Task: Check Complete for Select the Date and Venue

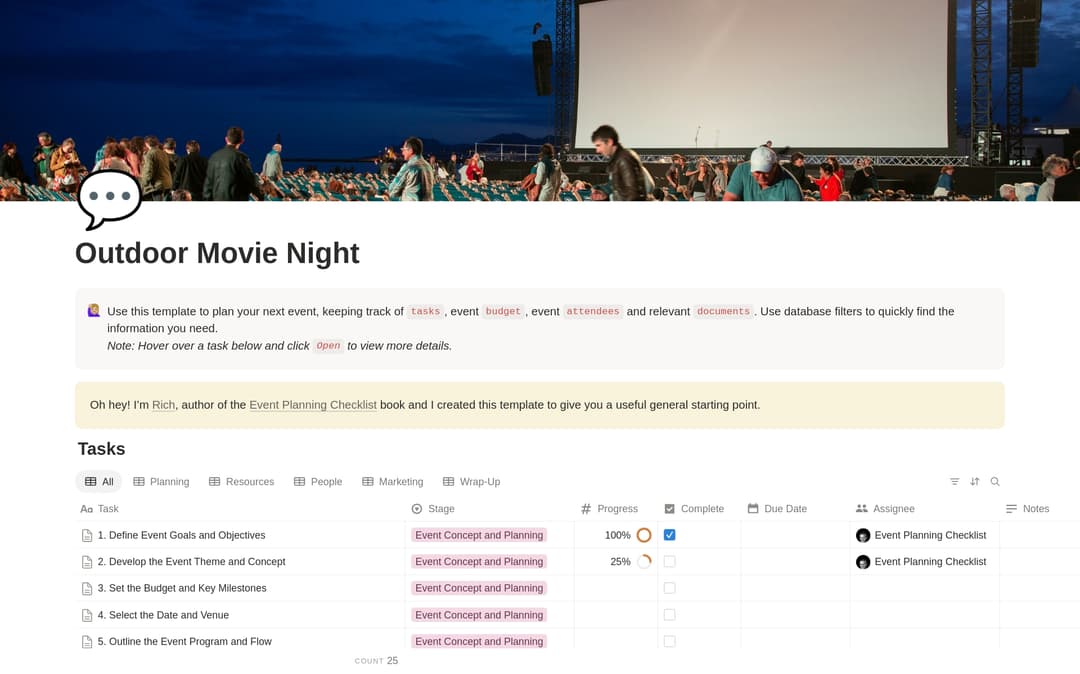Action: pos(669,615)
